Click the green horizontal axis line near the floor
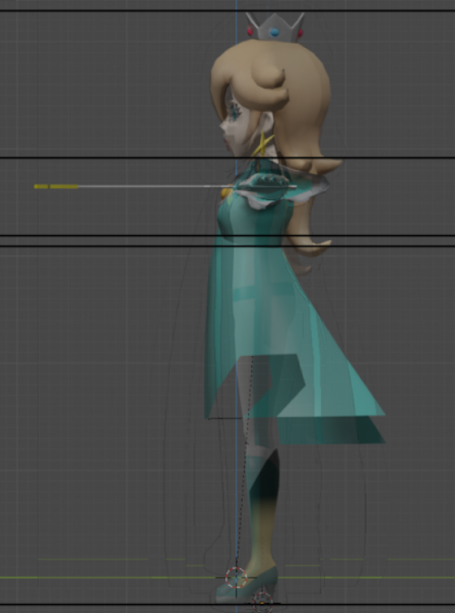This screenshot has height=613, width=455. tap(228, 577)
